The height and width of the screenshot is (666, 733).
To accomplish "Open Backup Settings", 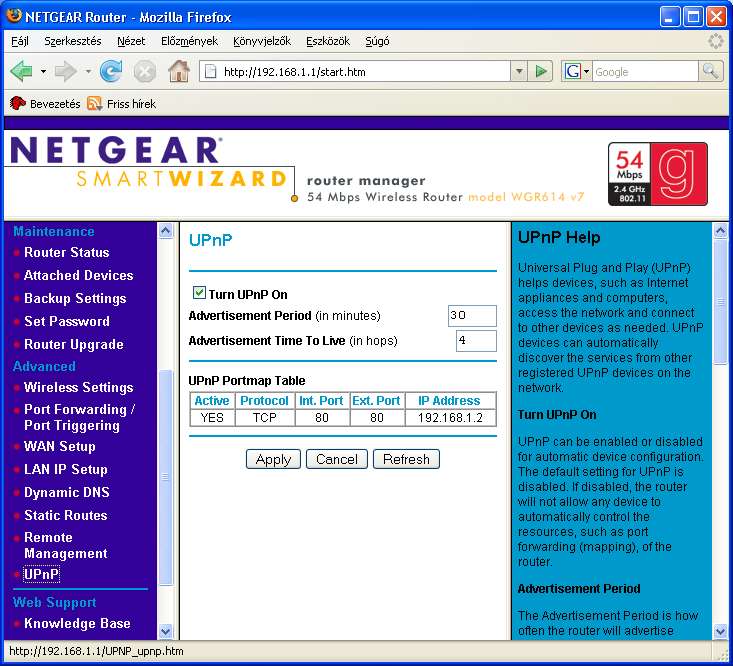I will tap(75, 298).
